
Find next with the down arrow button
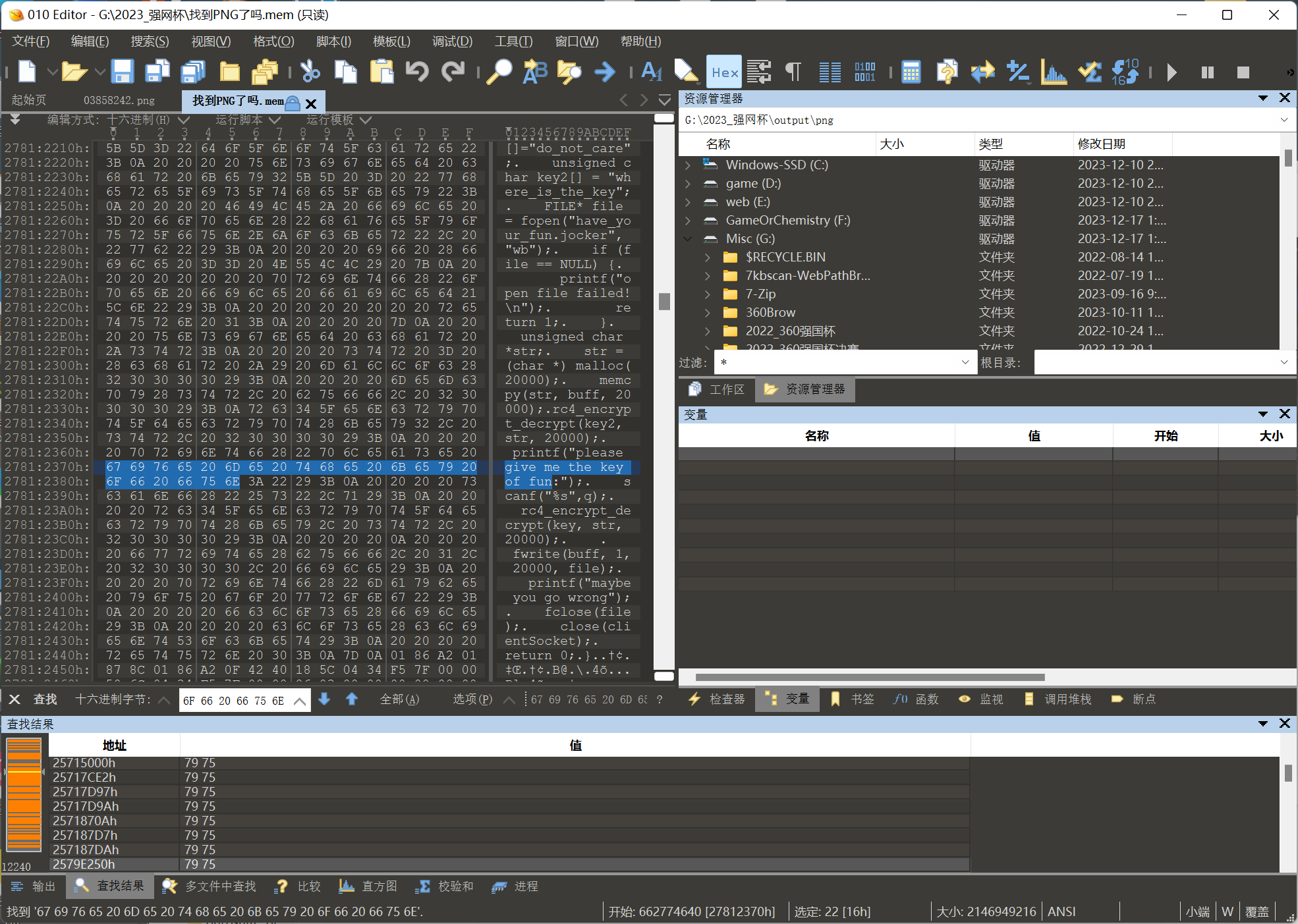pyautogui.click(x=324, y=699)
